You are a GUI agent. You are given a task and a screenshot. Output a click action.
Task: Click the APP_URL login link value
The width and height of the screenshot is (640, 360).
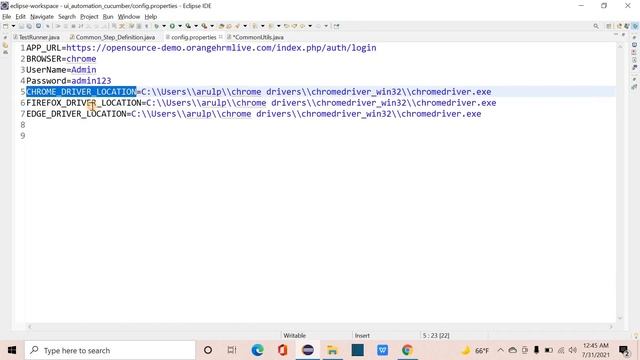pyautogui.click(x=221, y=48)
